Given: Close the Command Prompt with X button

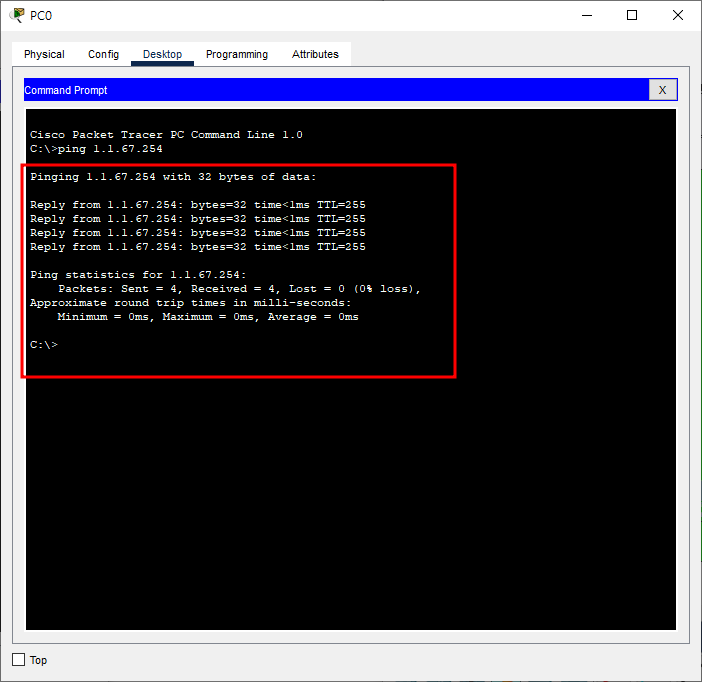Looking at the screenshot, I should pos(662,90).
